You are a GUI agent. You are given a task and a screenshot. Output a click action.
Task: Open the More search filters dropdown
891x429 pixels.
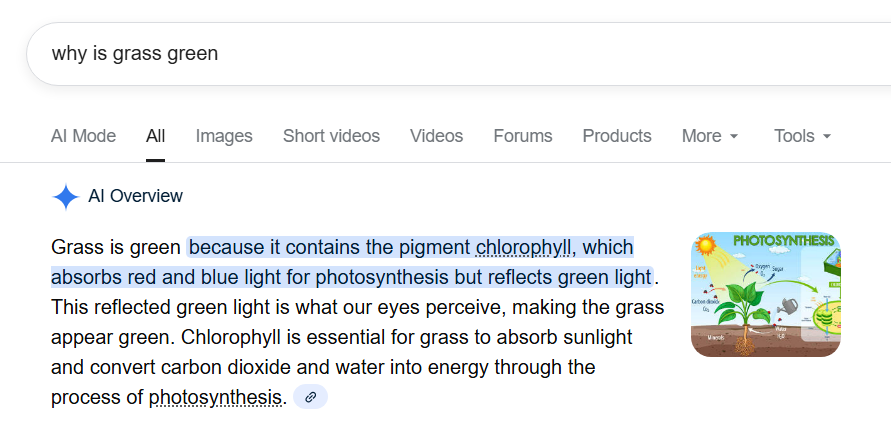click(710, 136)
